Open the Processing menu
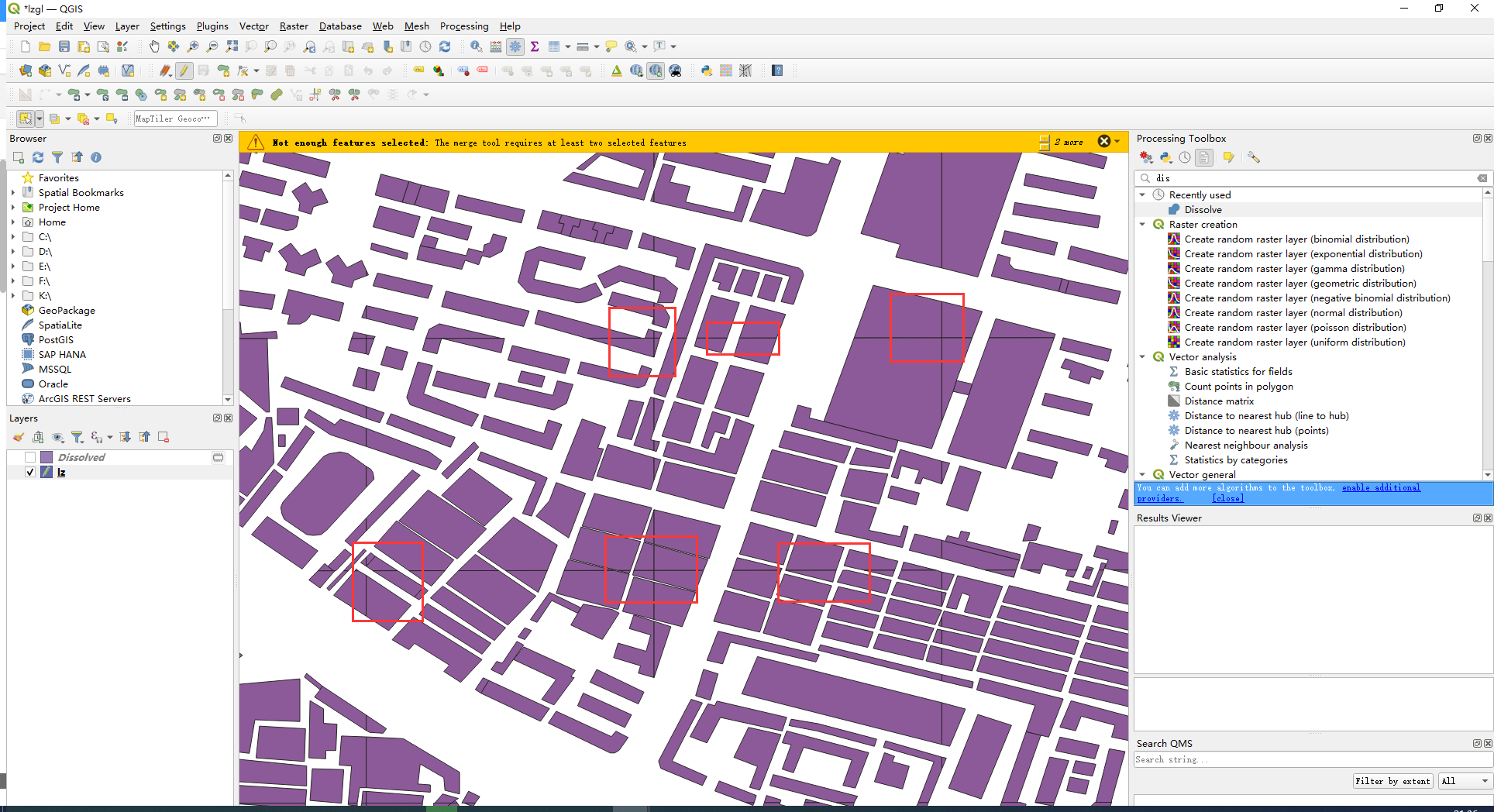The width and height of the screenshot is (1494, 812). coord(464,26)
